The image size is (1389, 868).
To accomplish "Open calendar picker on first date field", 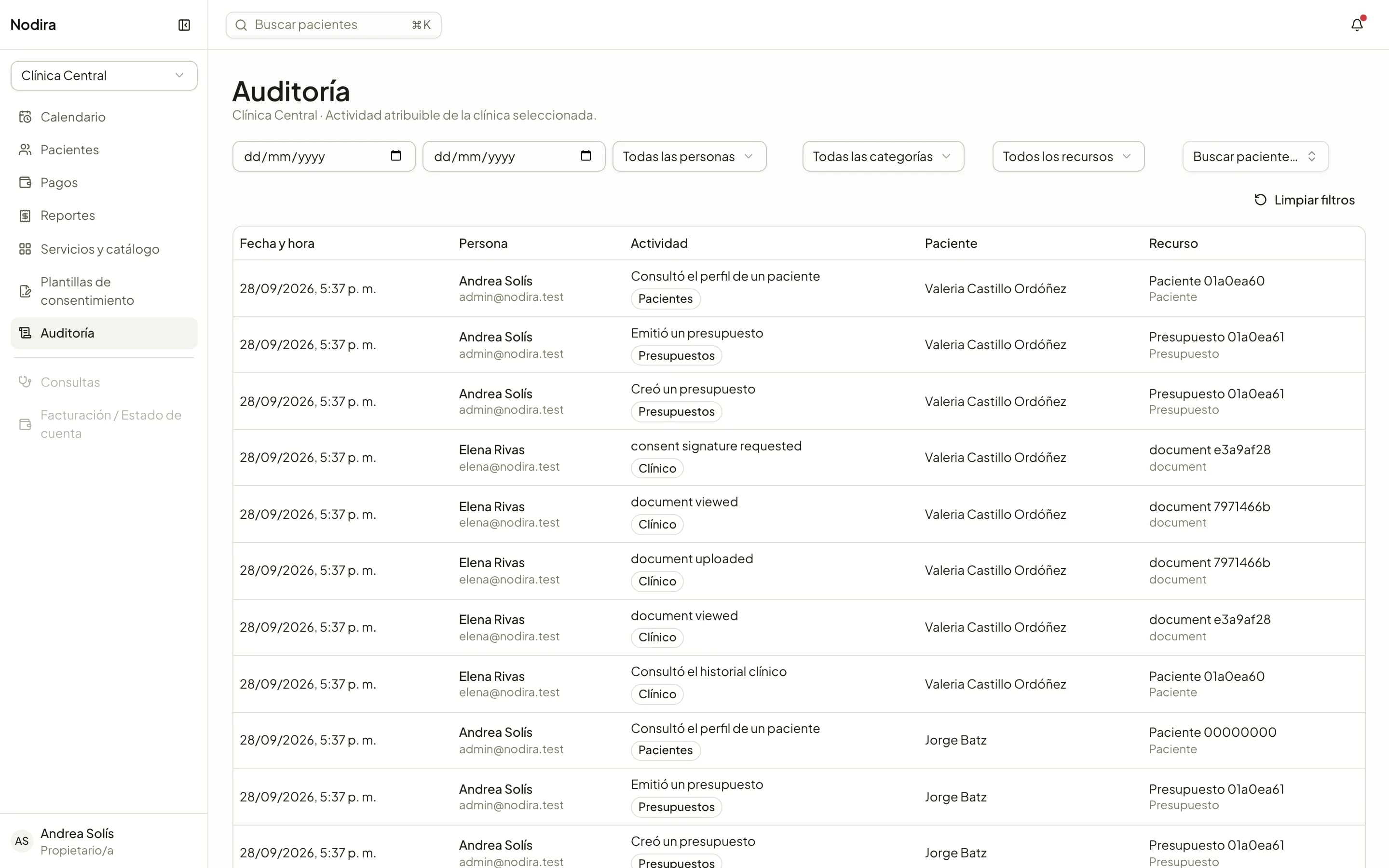I will (x=395, y=156).
